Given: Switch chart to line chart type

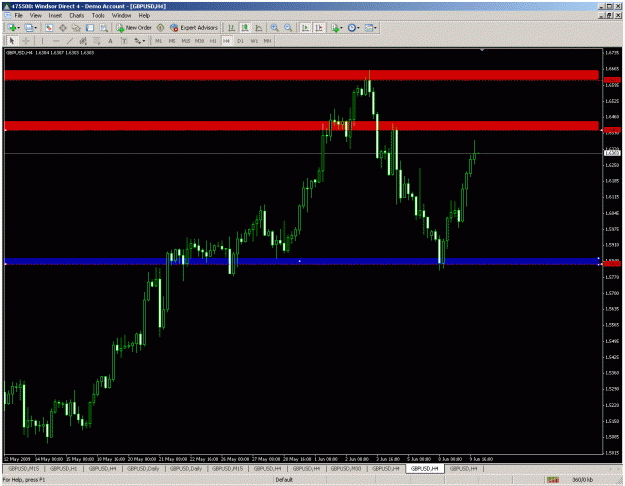Looking at the screenshot, I should click(x=259, y=28).
